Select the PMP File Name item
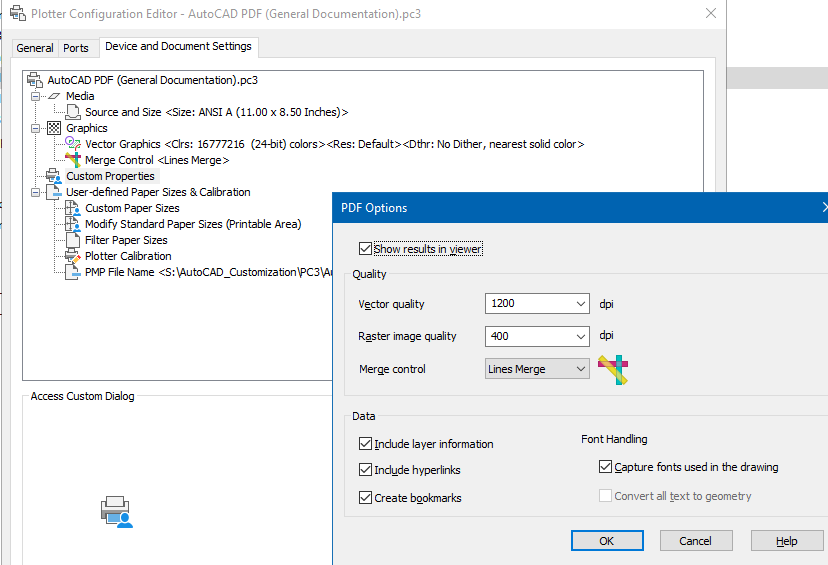This screenshot has width=828, height=565. pyautogui.click(x=209, y=272)
